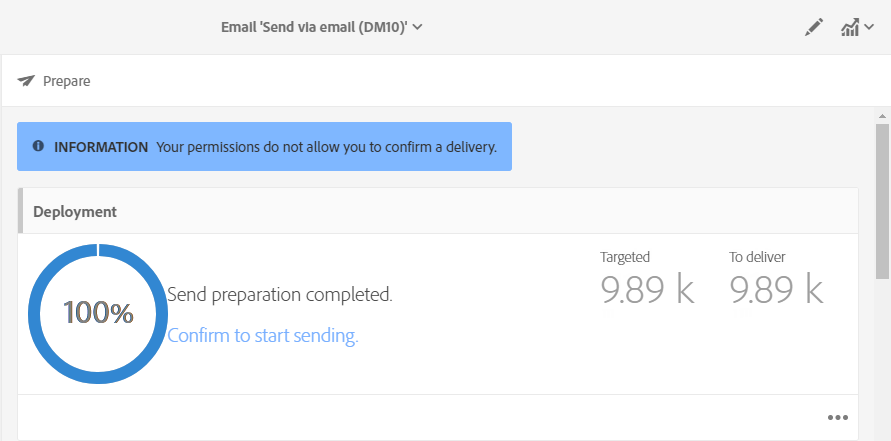Viewport: 891px width, 441px height.
Task: Click the To deliver 9.89 k value
Action: click(x=776, y=289)
